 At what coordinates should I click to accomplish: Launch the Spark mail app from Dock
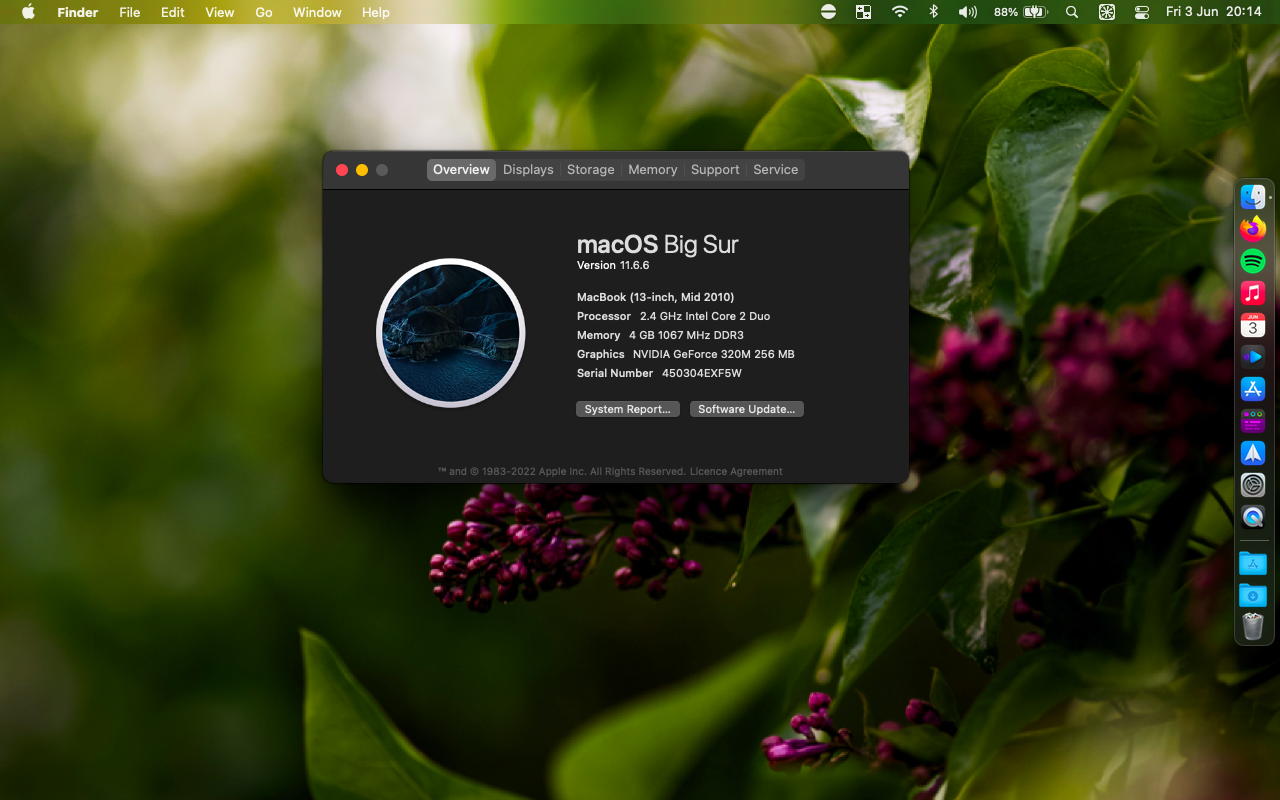1253,453
